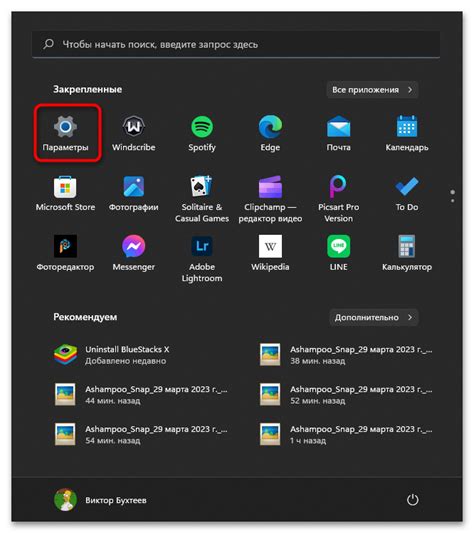The image size is (474, 533).
Task: Launch the To Do app
Action: coord(407,186)
